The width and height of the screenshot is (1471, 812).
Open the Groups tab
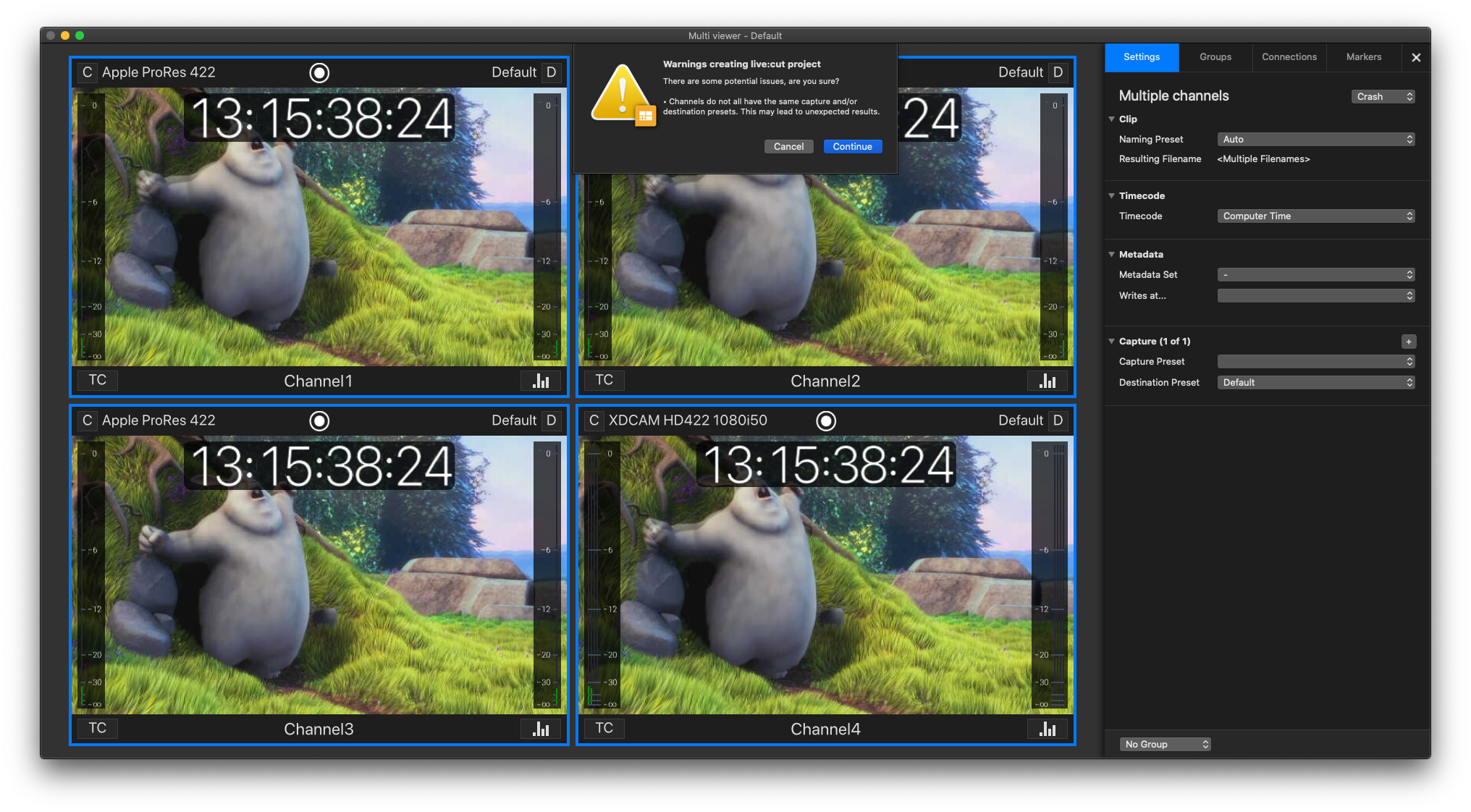(1215, 57)
